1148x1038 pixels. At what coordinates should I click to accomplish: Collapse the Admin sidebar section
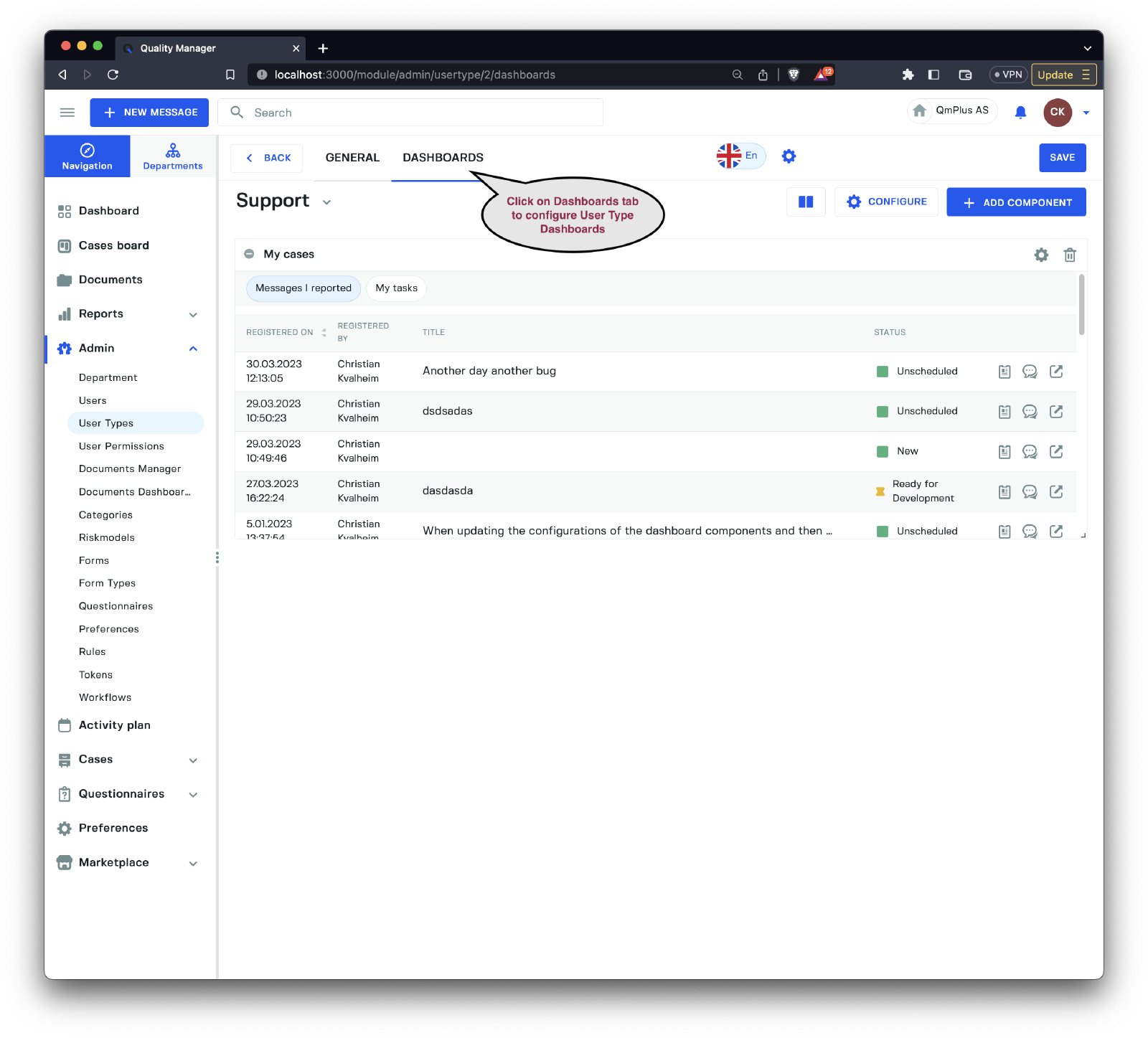click(193, 349)
